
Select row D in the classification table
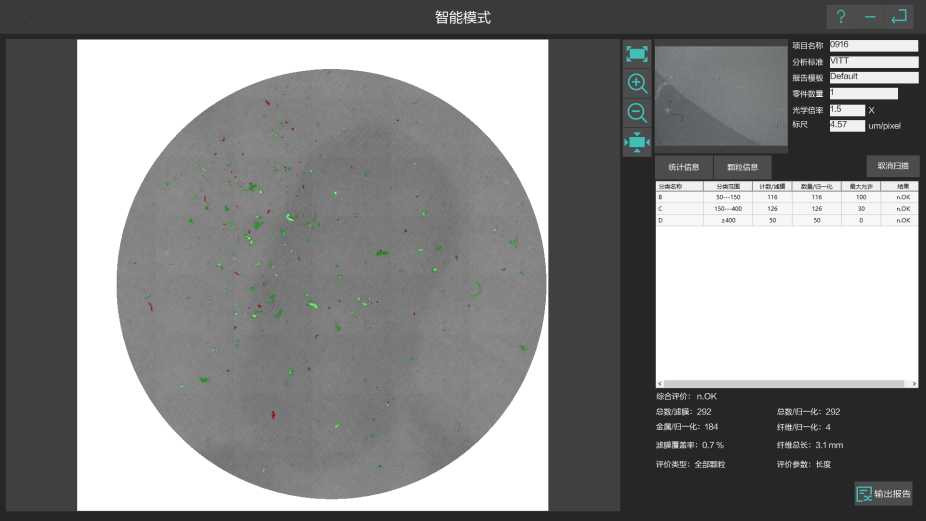[x=785, y=220]
